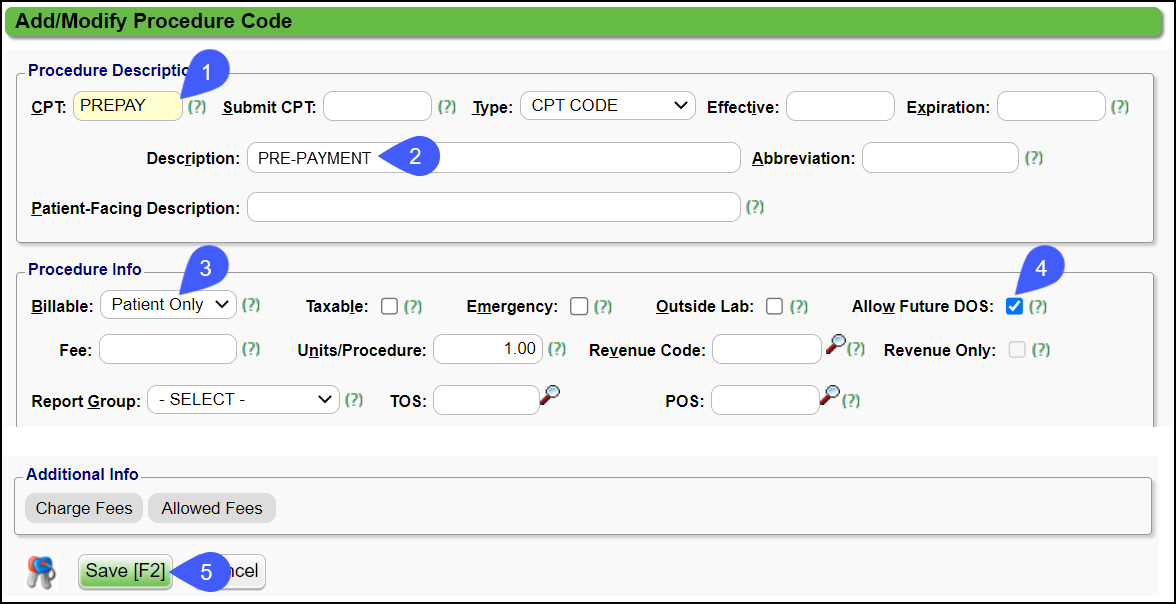
Task: Click the Revenue Code lookup magnifier icon
Action: point(836,345)
